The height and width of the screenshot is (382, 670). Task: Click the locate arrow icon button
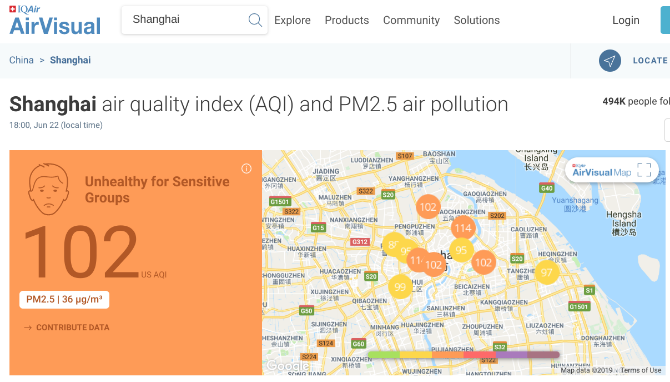pos(610,61)
